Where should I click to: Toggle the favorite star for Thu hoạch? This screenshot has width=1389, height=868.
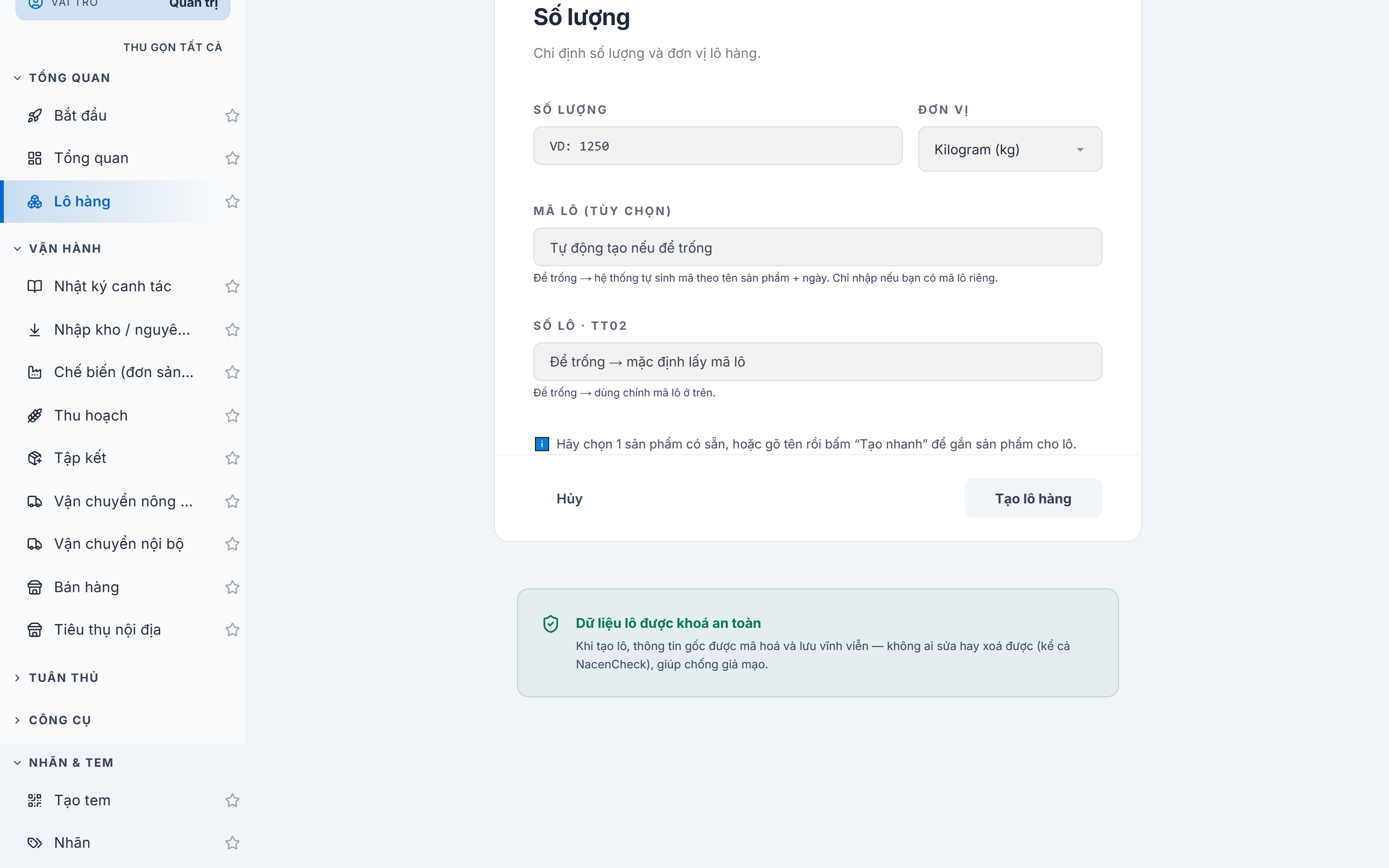coord(232,415)
